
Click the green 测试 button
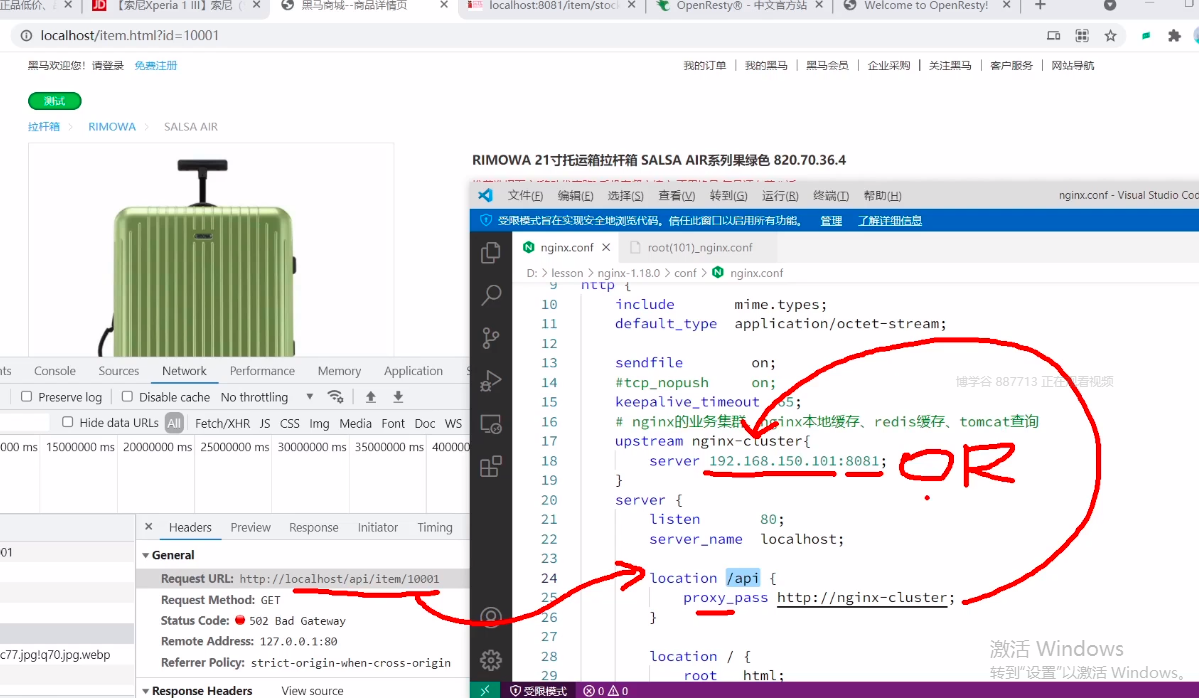tap(54, 101)
